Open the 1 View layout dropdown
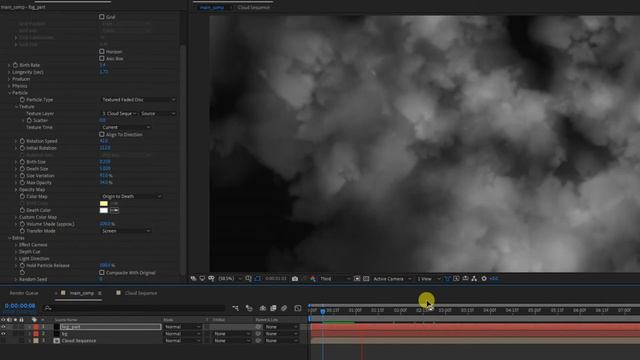640x360 pixels. 429,279
